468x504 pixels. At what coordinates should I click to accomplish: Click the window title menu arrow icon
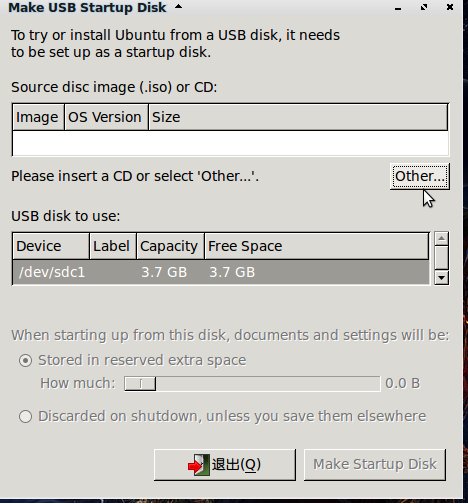(x=179, y=6)
